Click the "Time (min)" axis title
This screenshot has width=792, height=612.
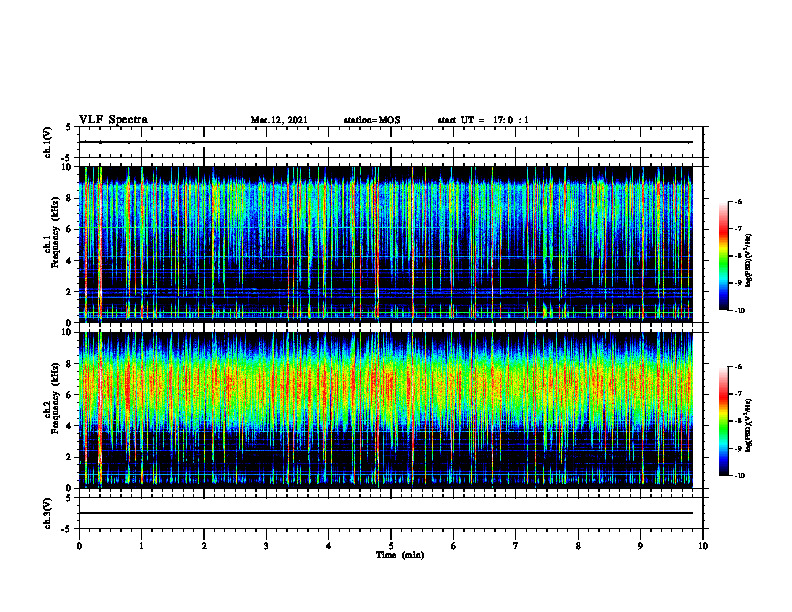pos(400,555)
